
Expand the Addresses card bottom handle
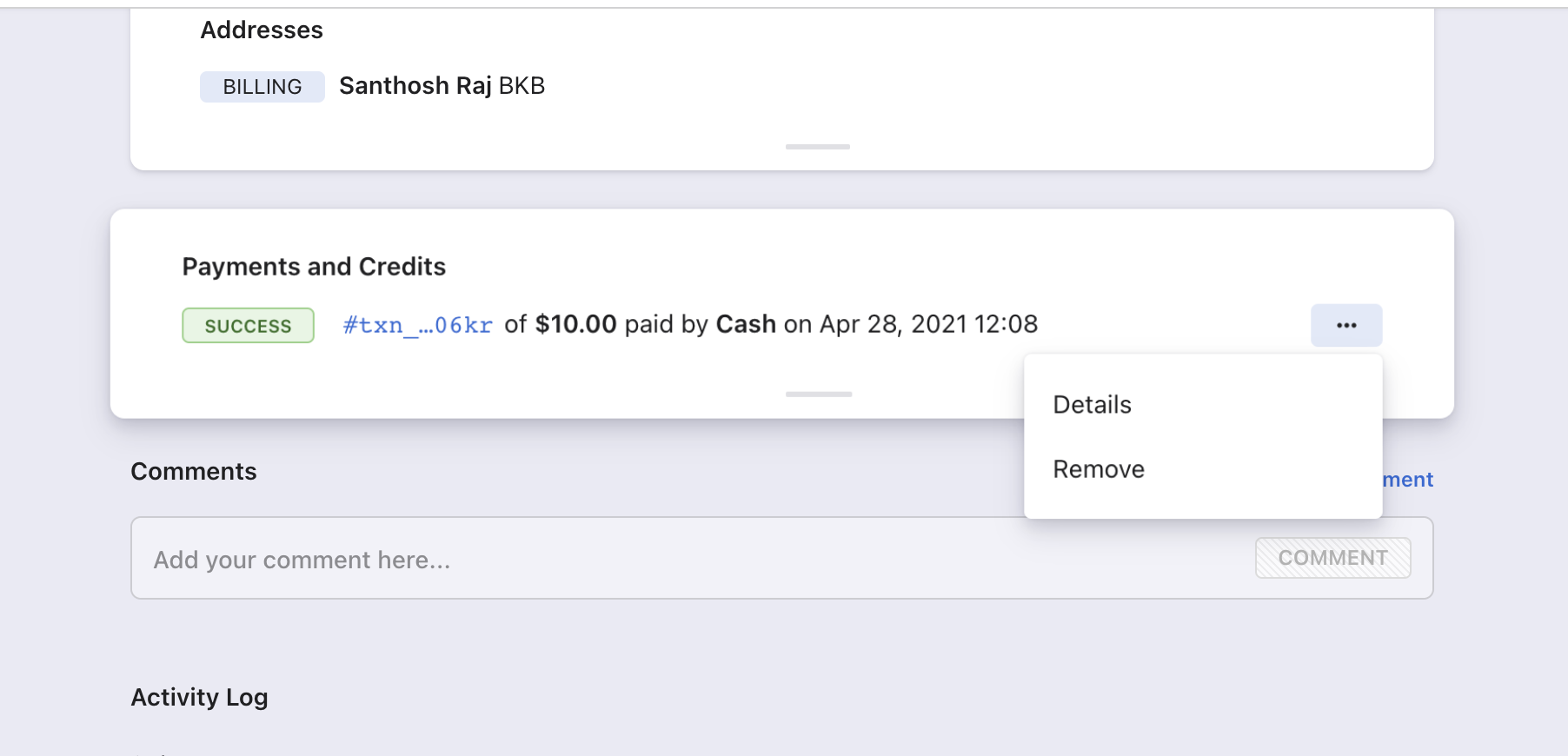(x=817, y=147)
